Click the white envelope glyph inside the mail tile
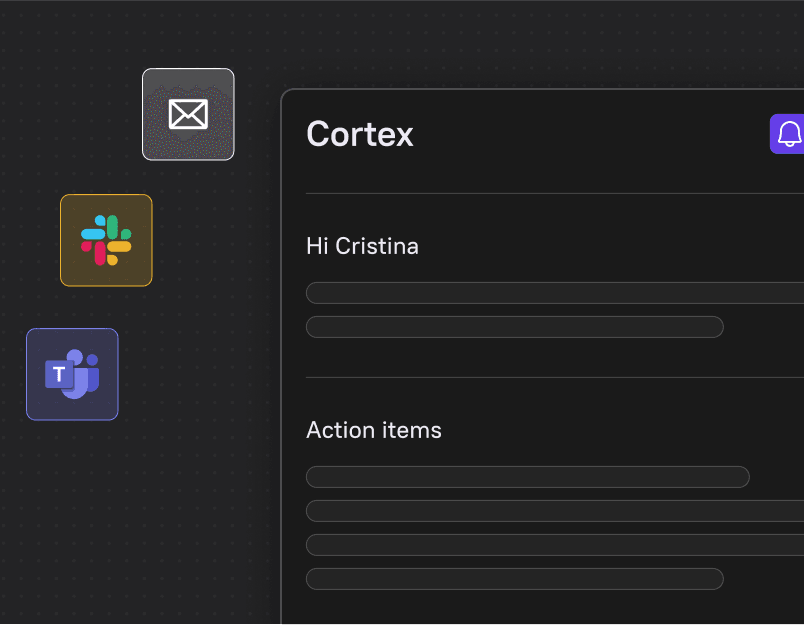The height and width of the screenshot is (625, 804). pyautogui.click(x=188, y=114)
